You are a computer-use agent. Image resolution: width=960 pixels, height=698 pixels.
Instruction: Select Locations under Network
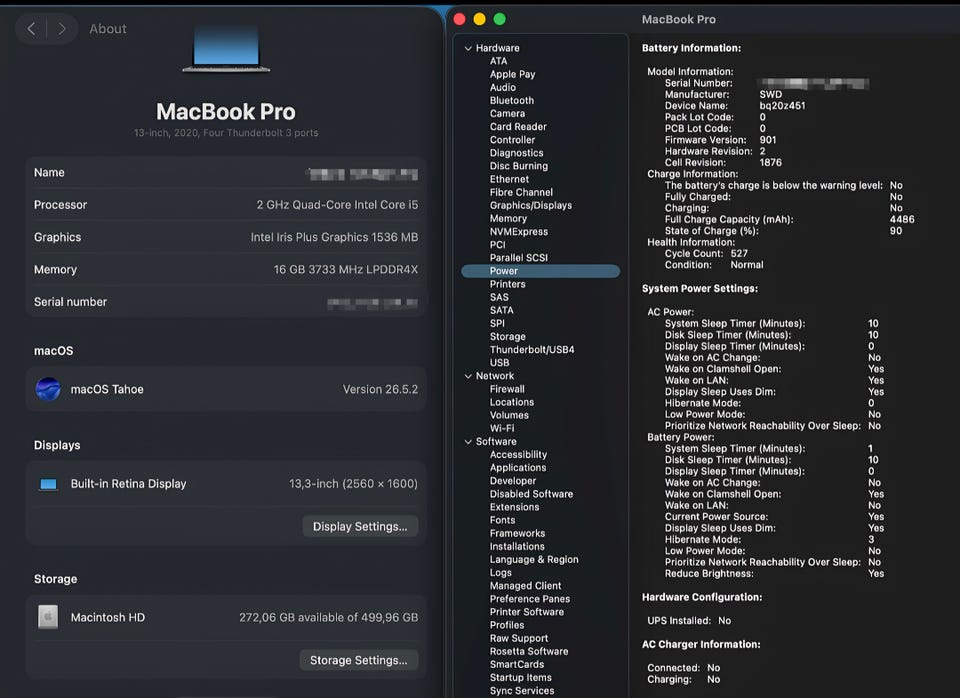coord(512,402)
